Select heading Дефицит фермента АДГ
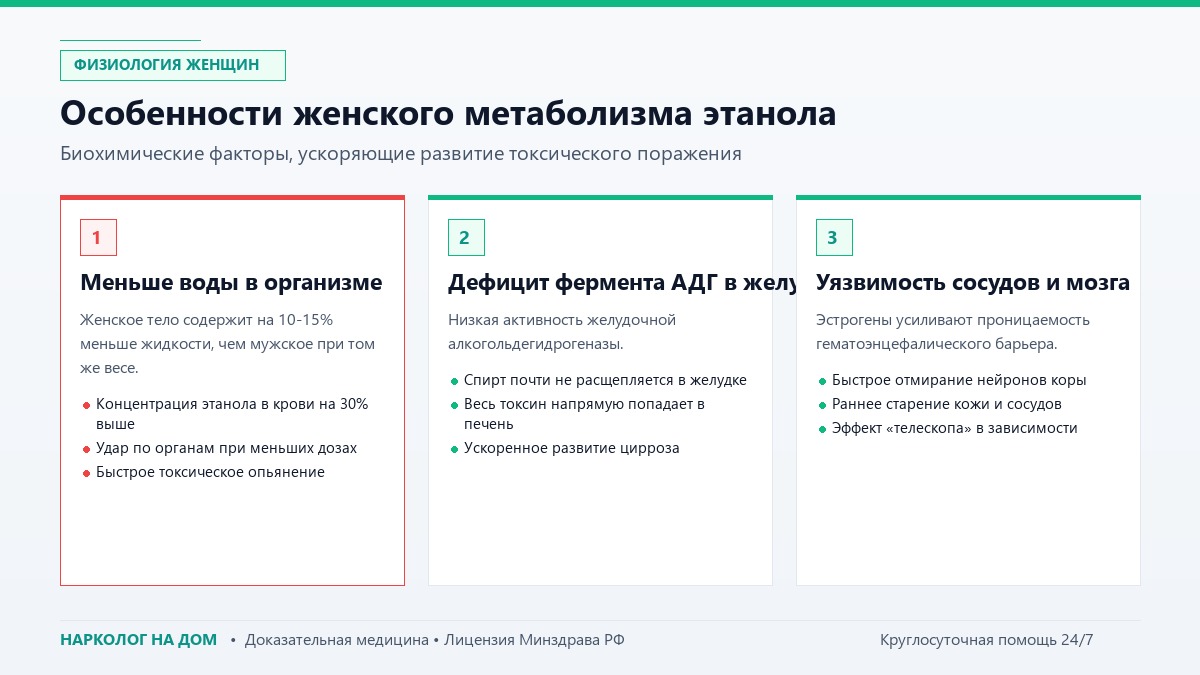The height and width of the screenshot is (675, 1200). pyautogui.click(x=622, y=283)
